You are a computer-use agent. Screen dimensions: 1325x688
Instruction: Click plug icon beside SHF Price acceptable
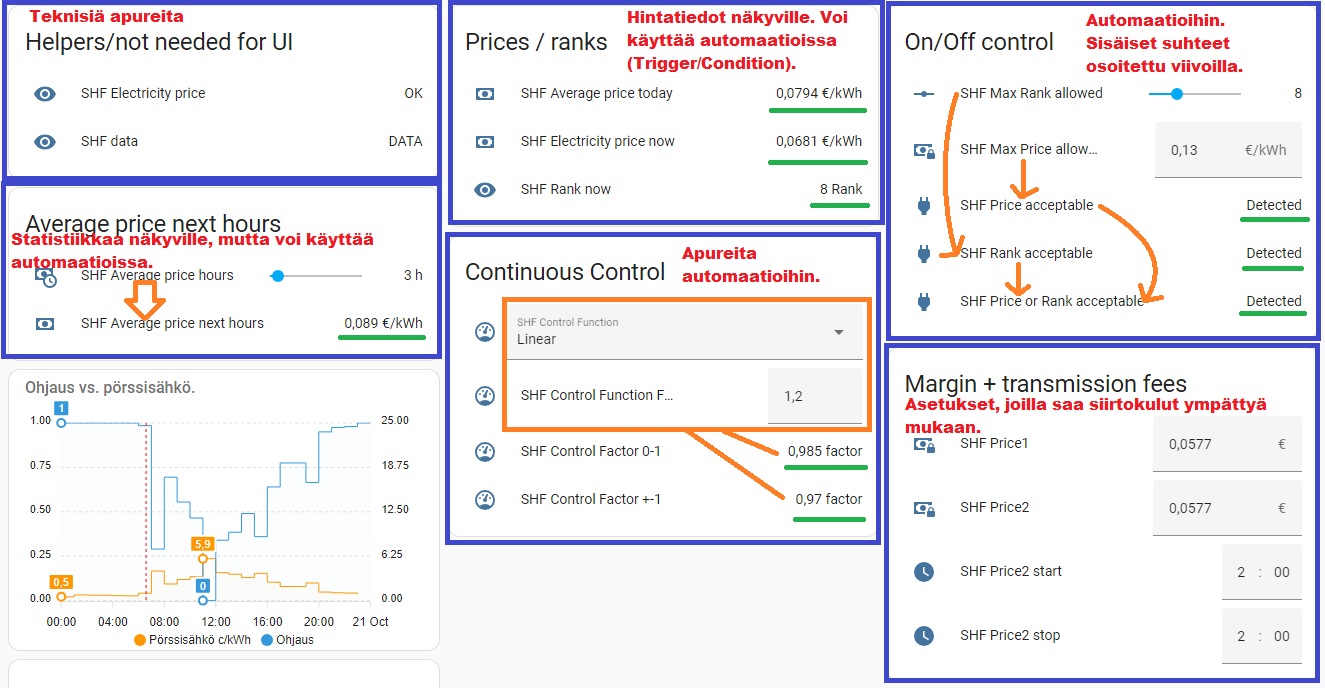tap(924, 206)
